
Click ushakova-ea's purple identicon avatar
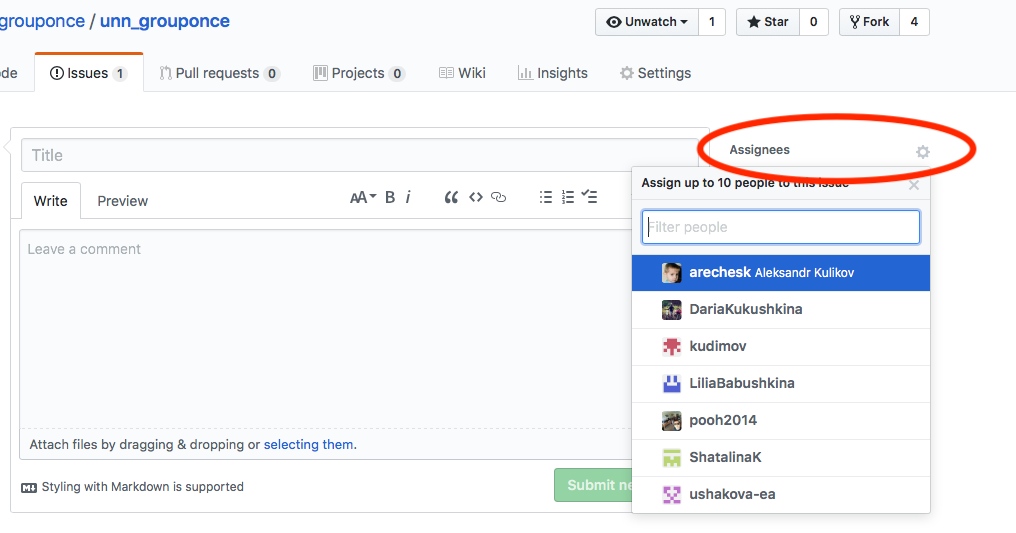point(671,495)
